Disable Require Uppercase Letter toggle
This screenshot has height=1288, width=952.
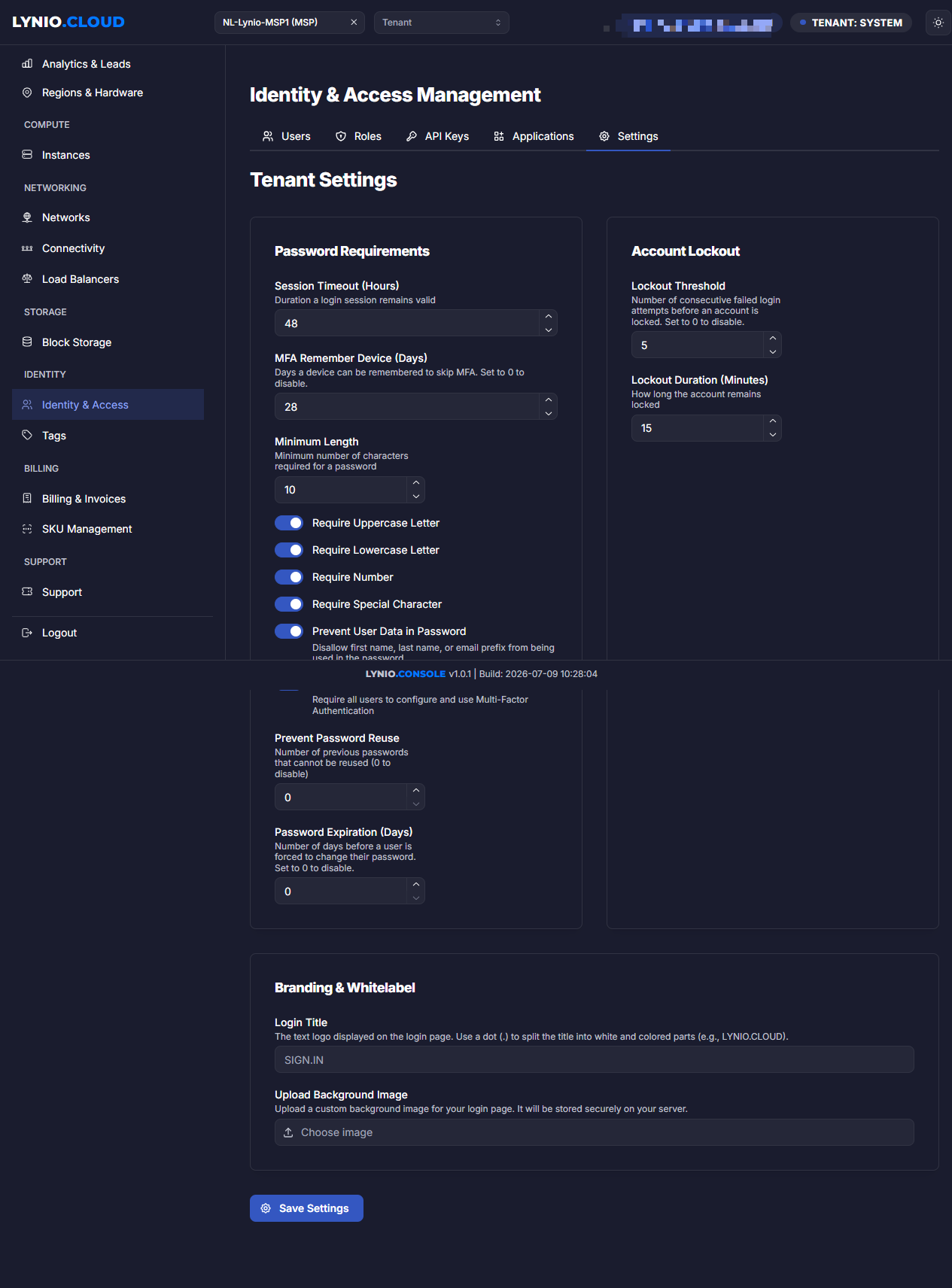coord(289,523)
